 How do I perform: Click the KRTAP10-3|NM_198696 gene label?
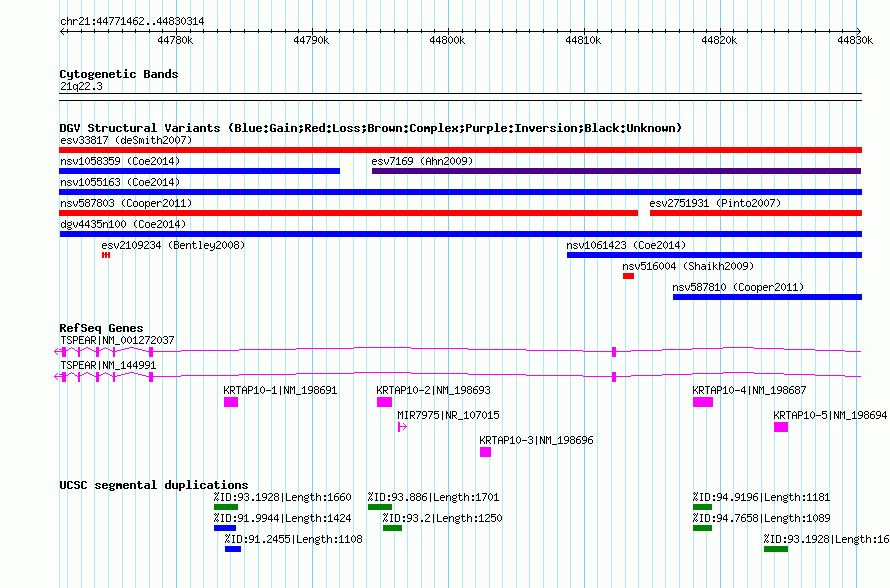pyautogui.click(x=536, y=440)
